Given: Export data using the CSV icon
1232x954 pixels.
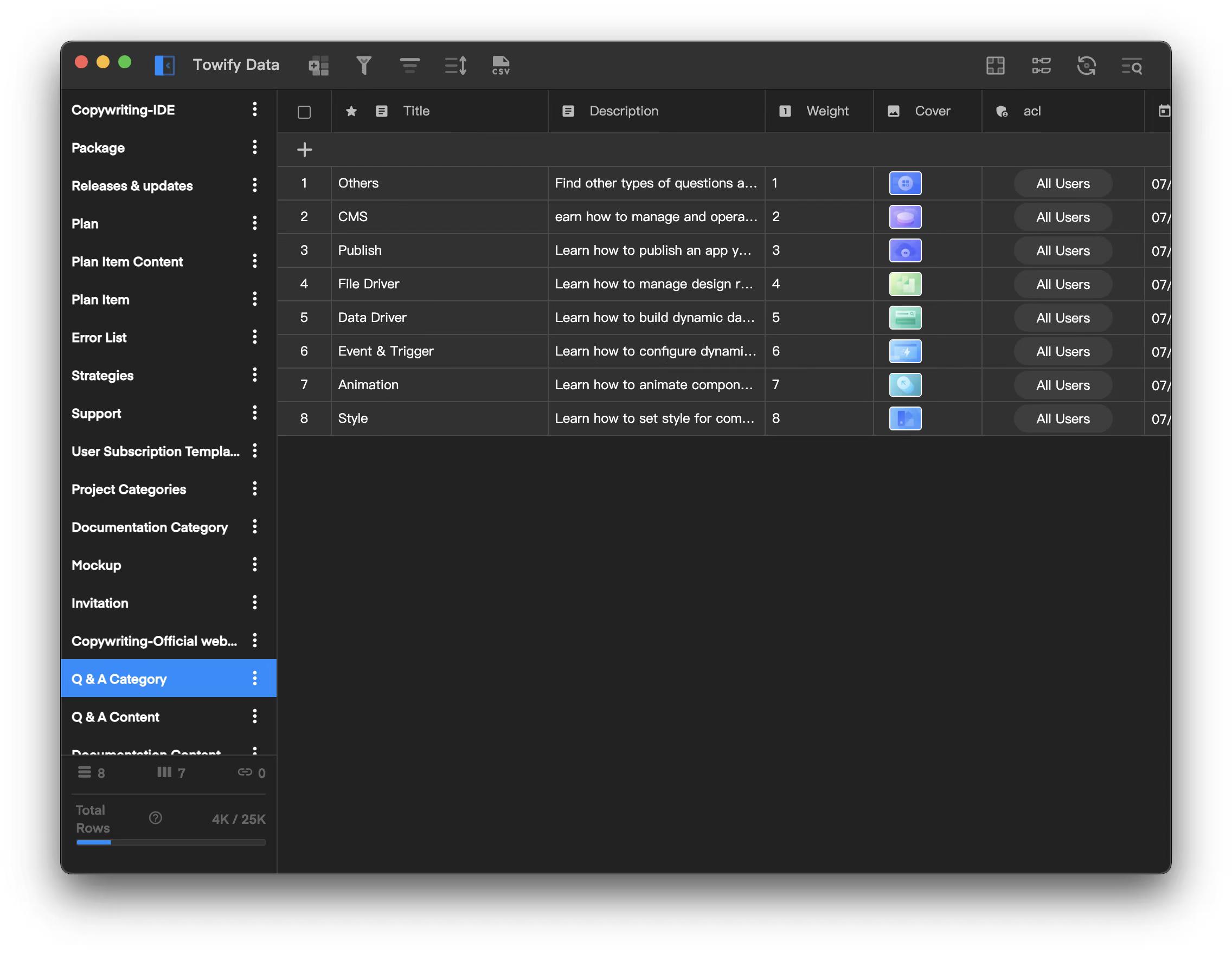Looking at the screenshot, I should 501,66.
